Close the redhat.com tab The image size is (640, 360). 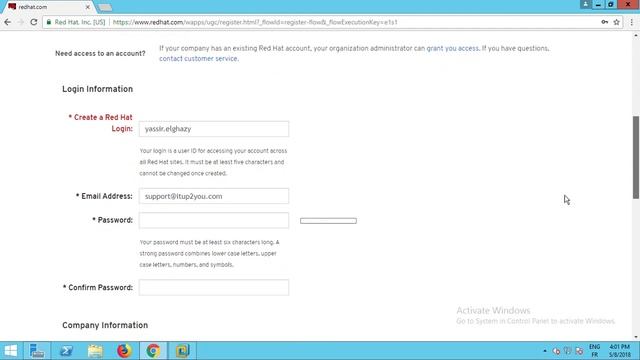click(x=87, y=7)
